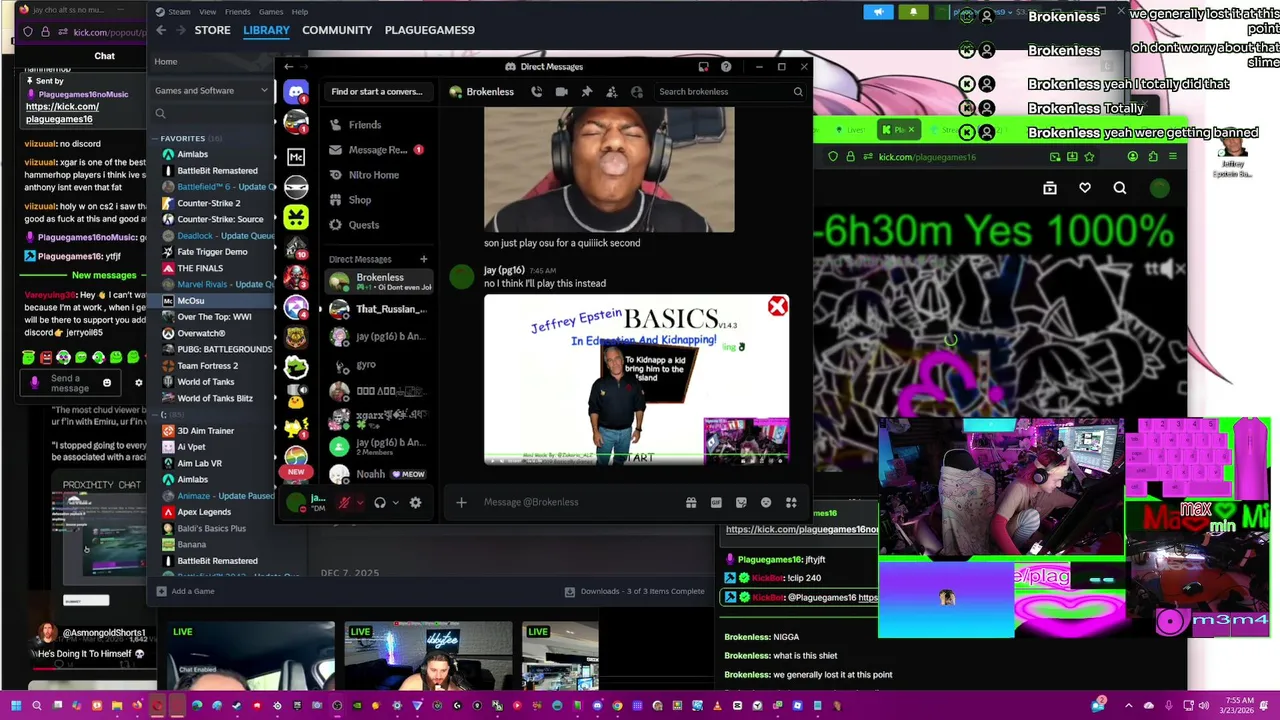Open the gyro direct message
The height and width of the screenshot is (720, 1280).
(x=380, y=365)
